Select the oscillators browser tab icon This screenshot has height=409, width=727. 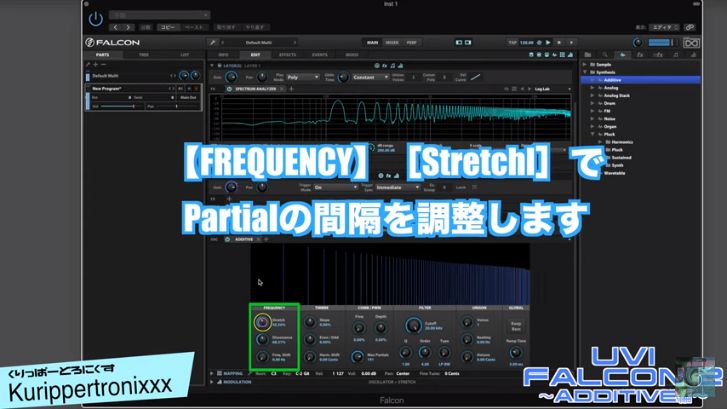click(x=622, y=55)
